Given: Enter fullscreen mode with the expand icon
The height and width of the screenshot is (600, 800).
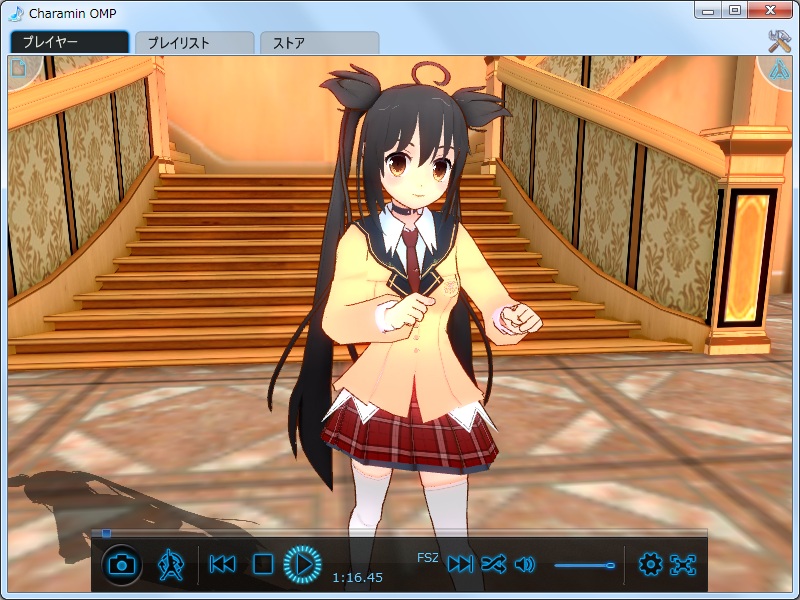Looking at the screenshot, I should click(685, 564).
